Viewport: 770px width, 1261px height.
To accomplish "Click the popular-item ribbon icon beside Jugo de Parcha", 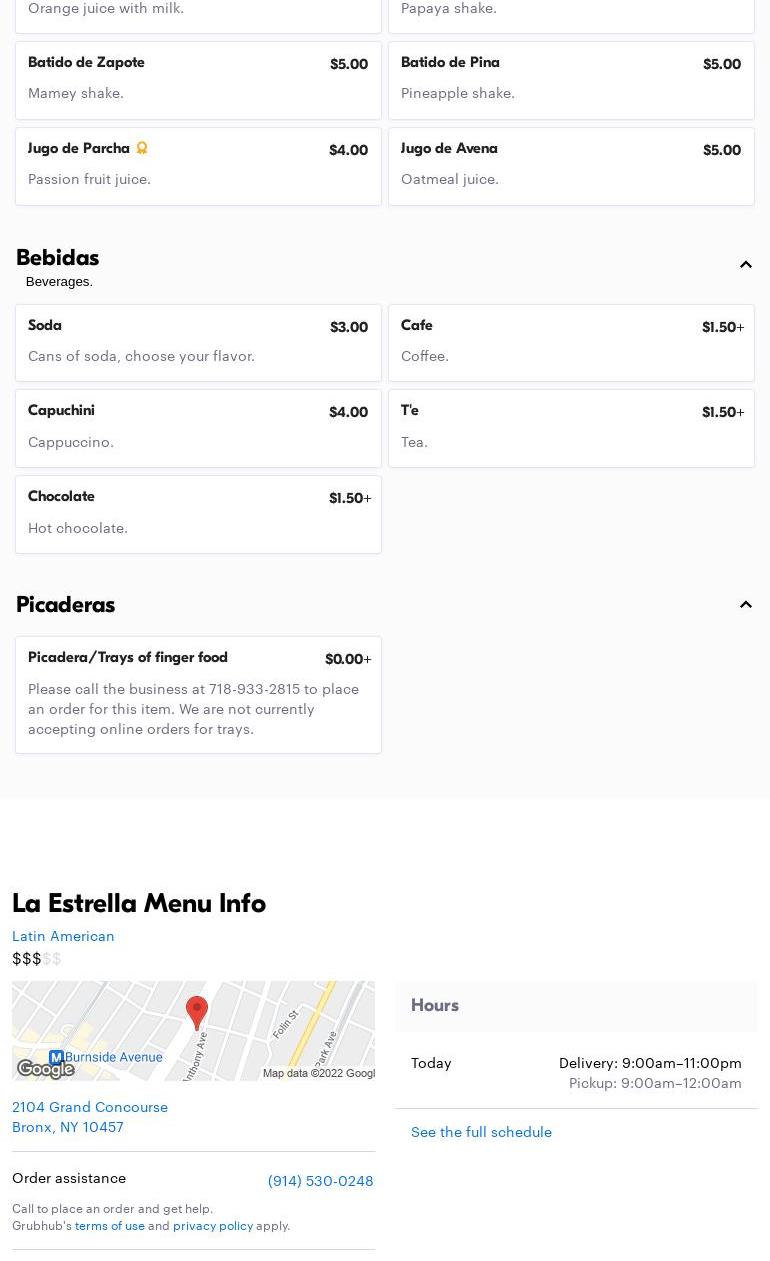I will (142, 148).
